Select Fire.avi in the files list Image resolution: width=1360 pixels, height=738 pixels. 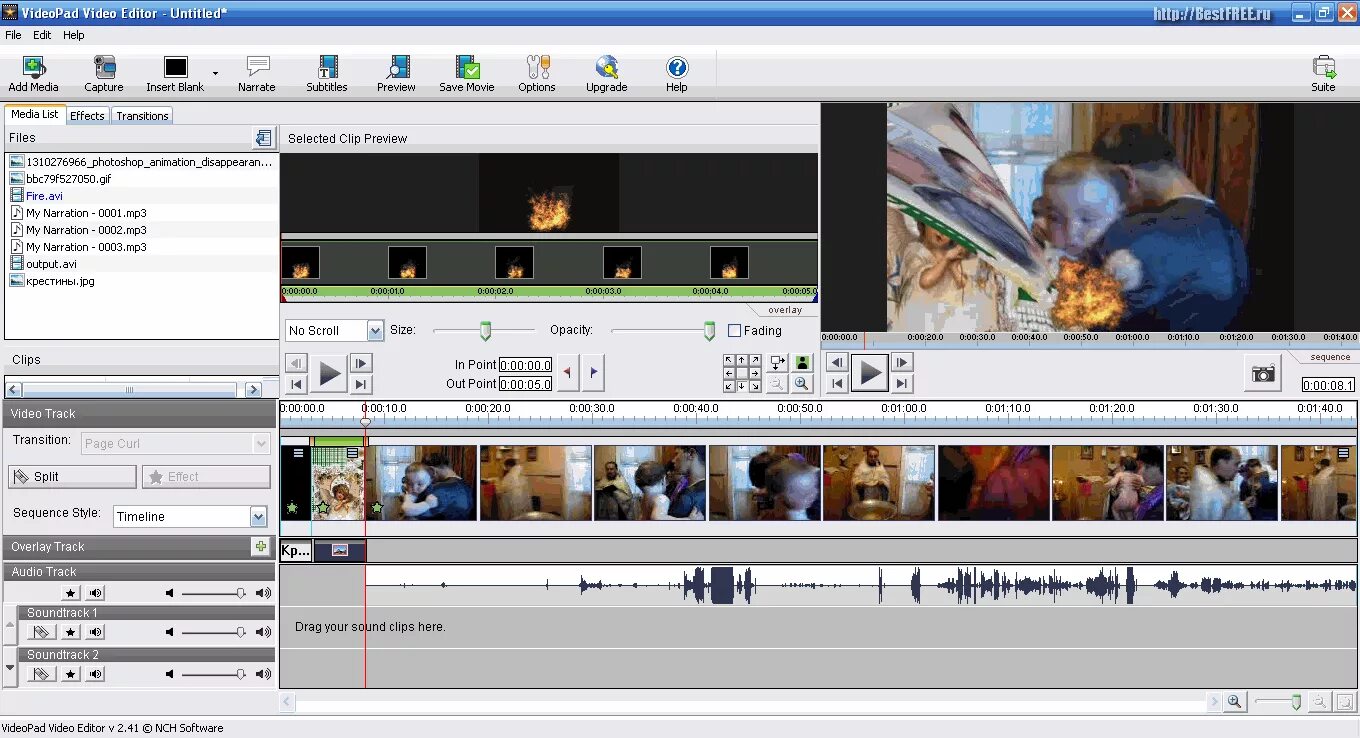[x=44, y=196]
